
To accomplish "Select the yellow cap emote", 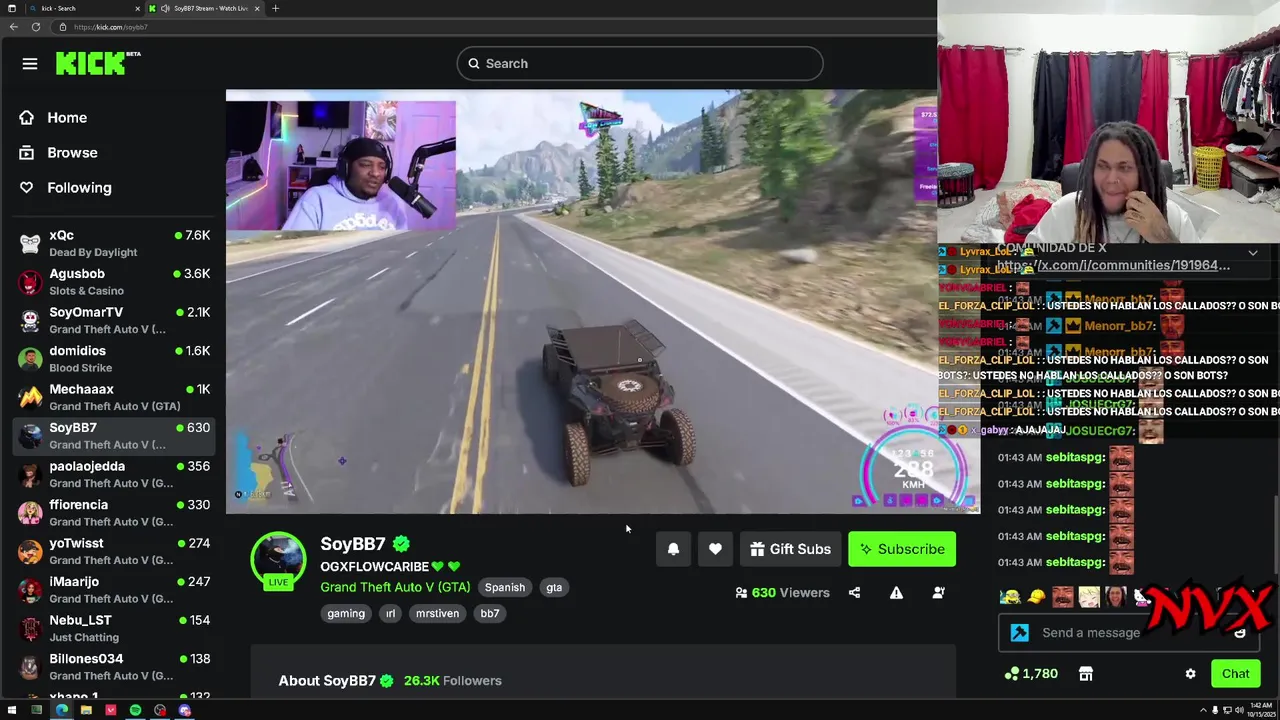I will point(1036,597).
